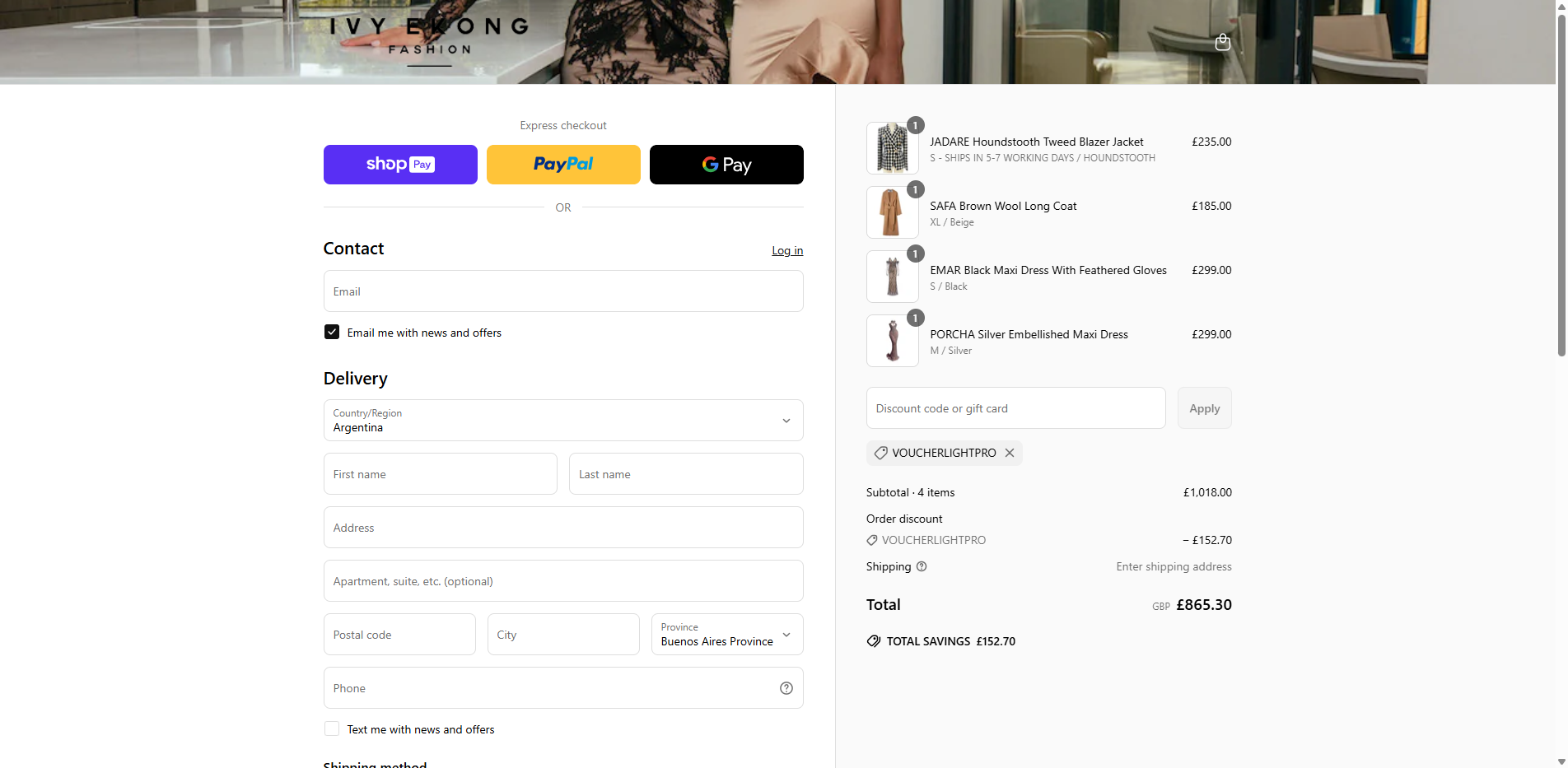
Task: Click the EMAR dress price £299.00
Action: tap(1211, 270)
